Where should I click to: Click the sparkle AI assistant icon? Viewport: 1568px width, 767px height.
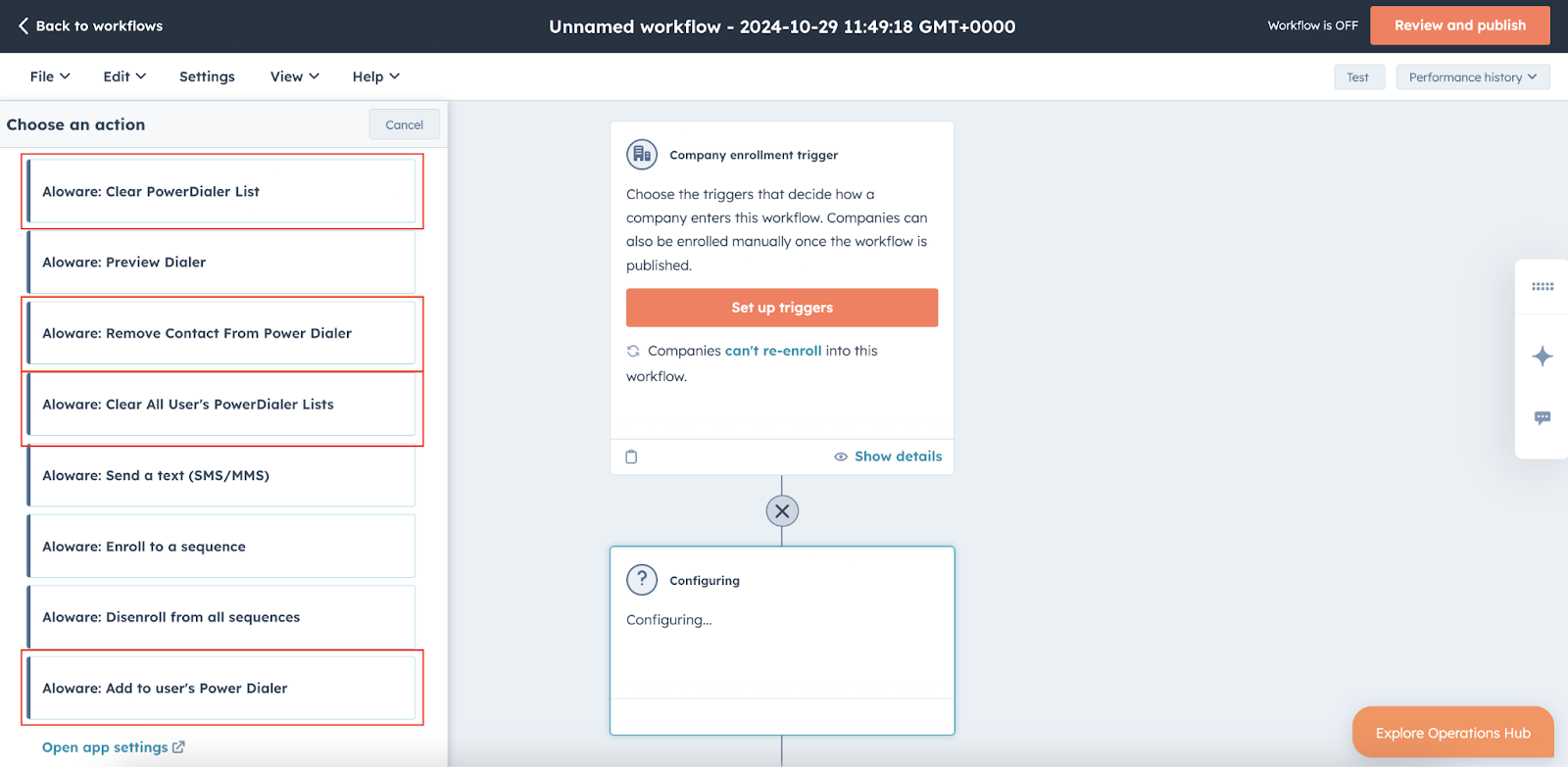pos(1543,357)
